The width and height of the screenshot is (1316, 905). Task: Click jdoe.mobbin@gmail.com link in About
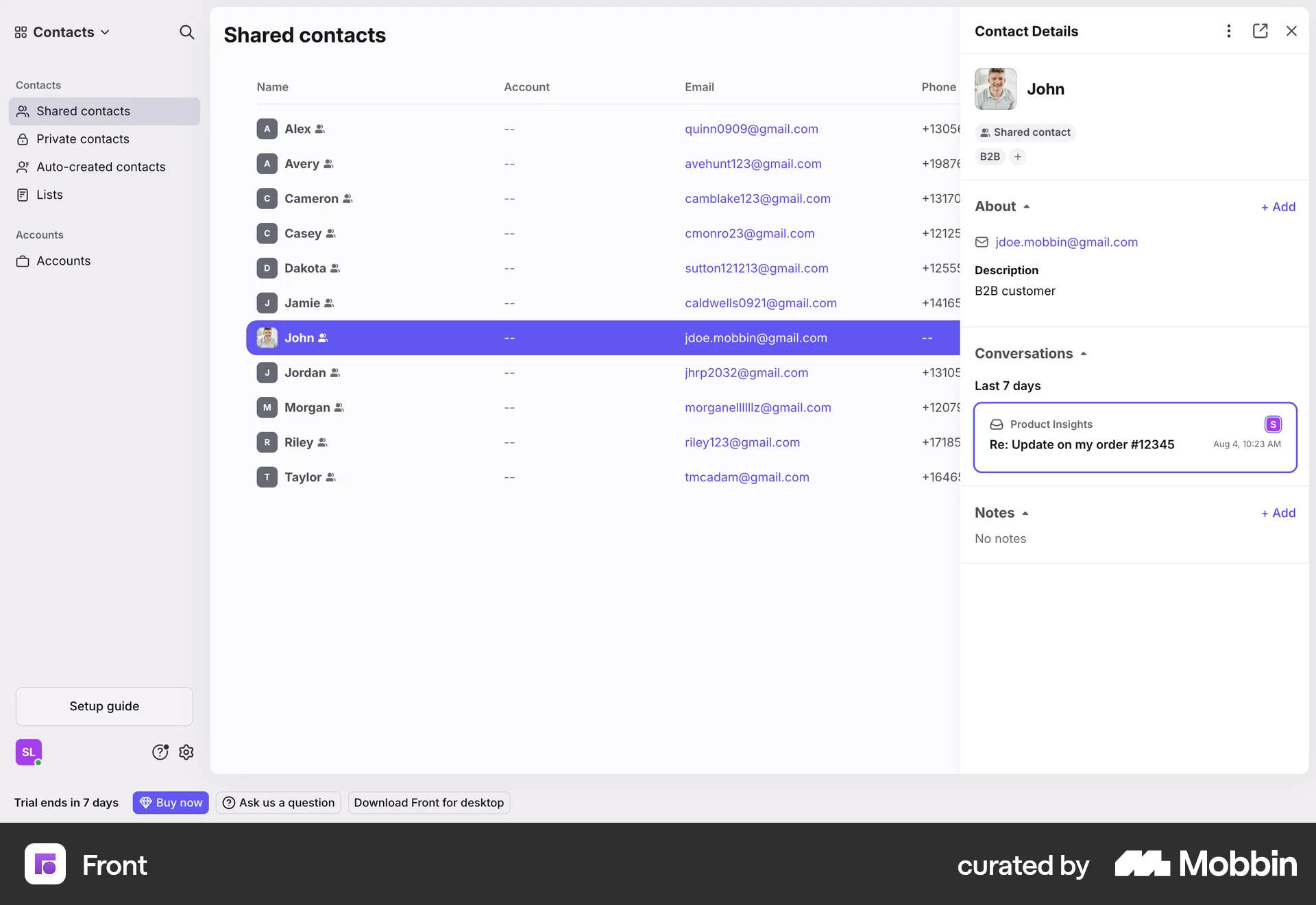tap(1066, 242)
